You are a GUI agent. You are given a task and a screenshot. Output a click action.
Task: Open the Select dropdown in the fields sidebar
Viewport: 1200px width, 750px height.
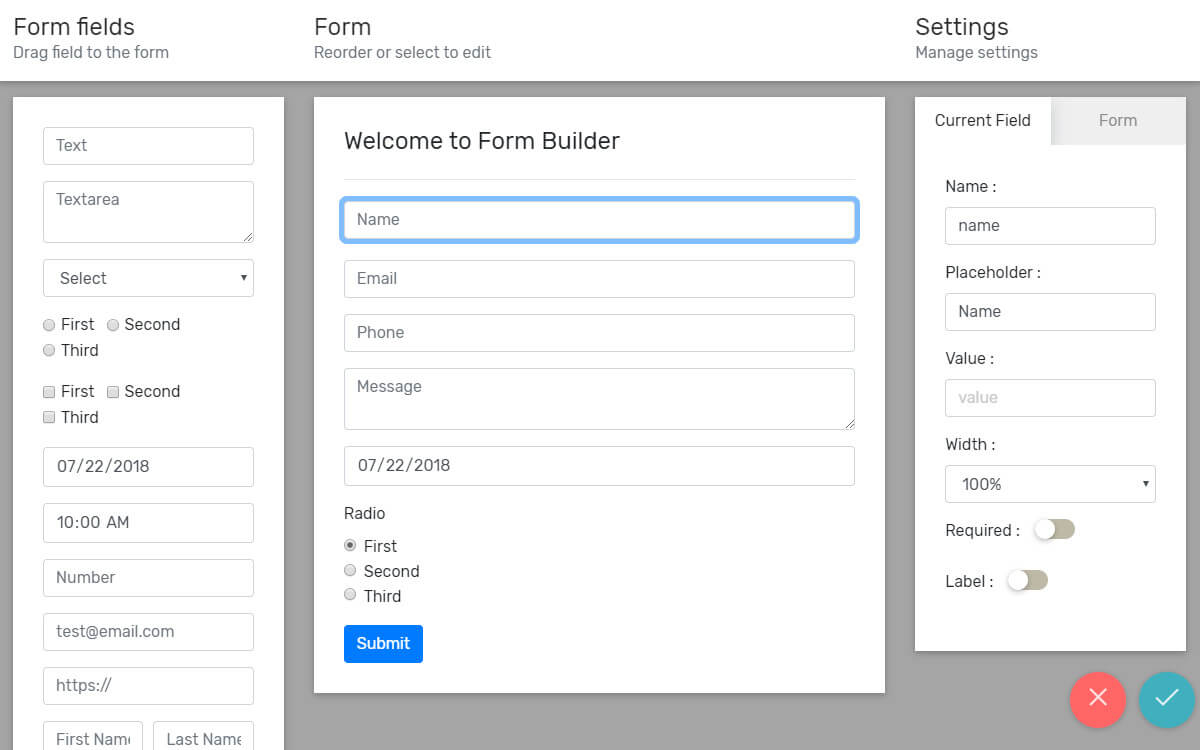[x=148, y=278]
